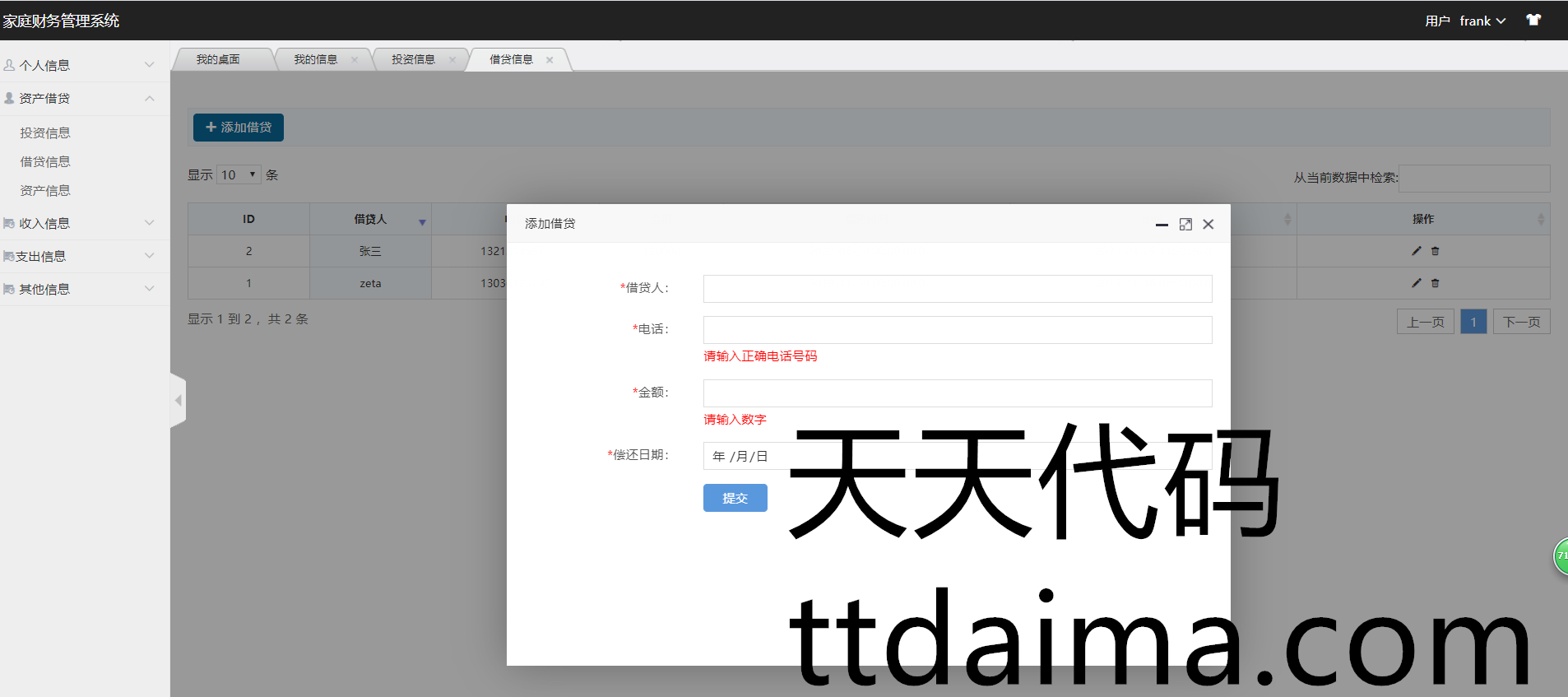Screen dimensions: 1568x697
Task: Open the rows-per-page dropdown showing 10
Action: (x=239, y=174)
